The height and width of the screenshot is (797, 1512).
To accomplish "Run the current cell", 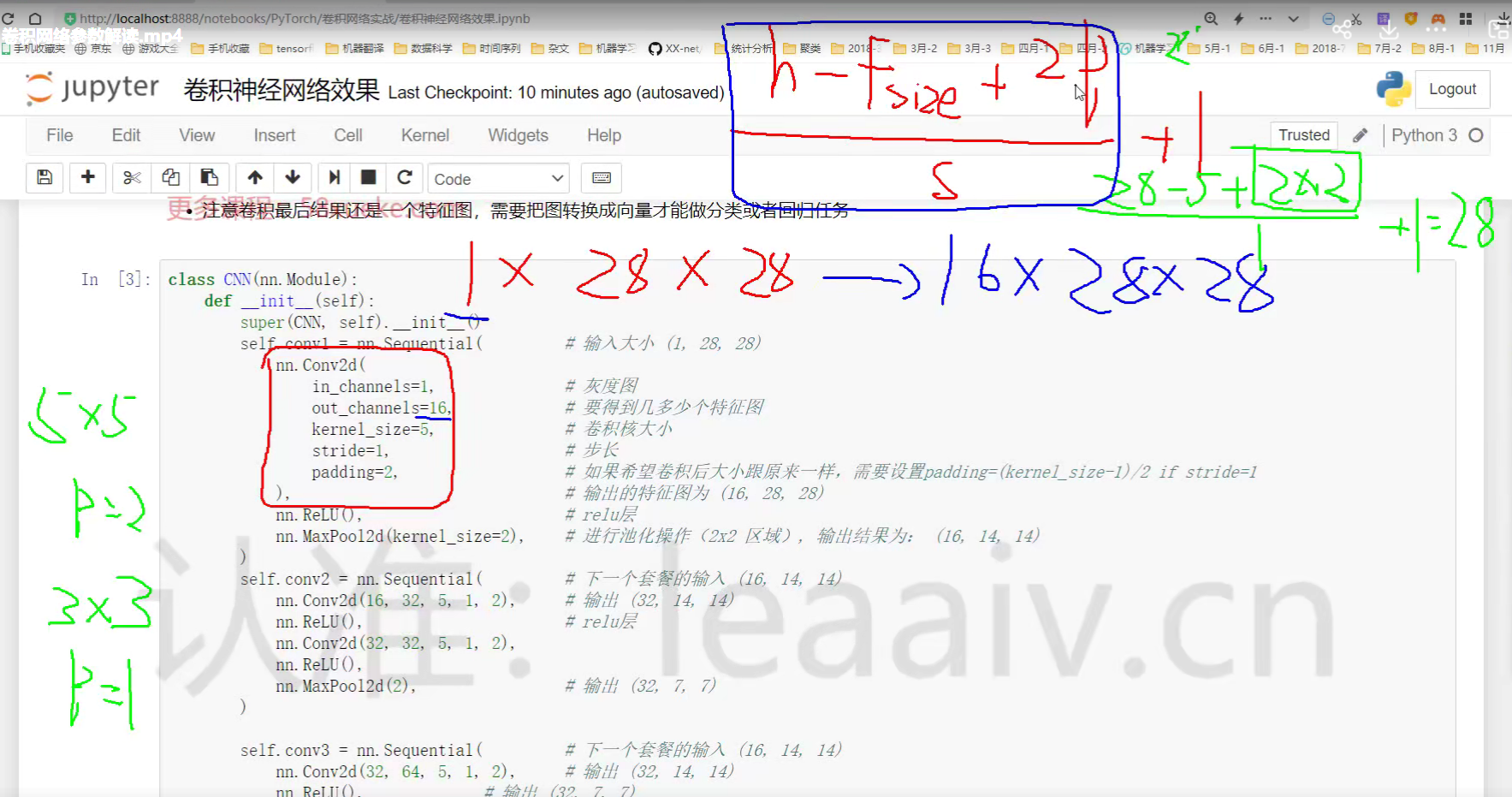I will 334,177.
